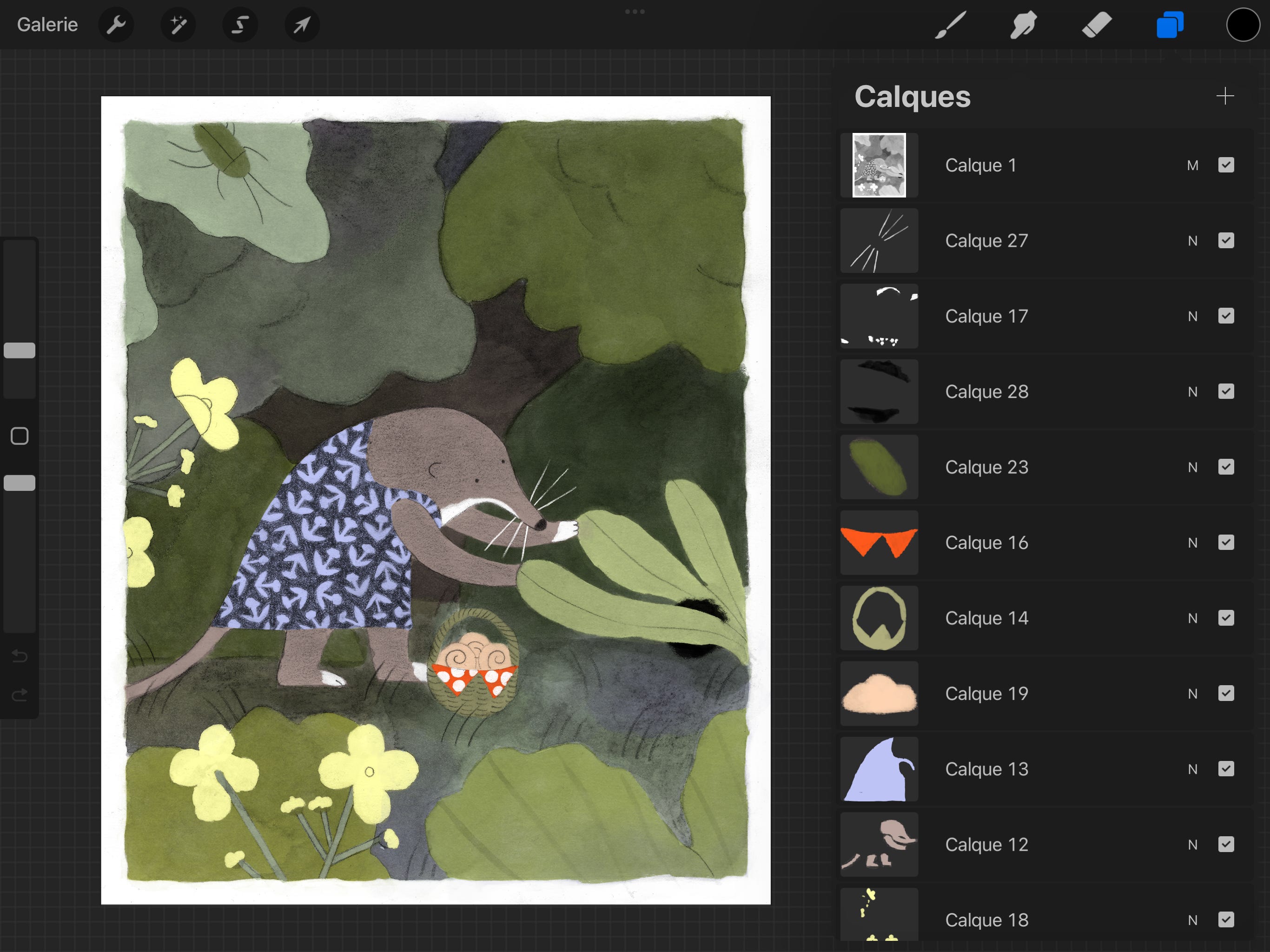The width and height of the screenshot is (1270, 952).
Task: Uncheck visibility of Calque 16
Action: [1226, 542]
